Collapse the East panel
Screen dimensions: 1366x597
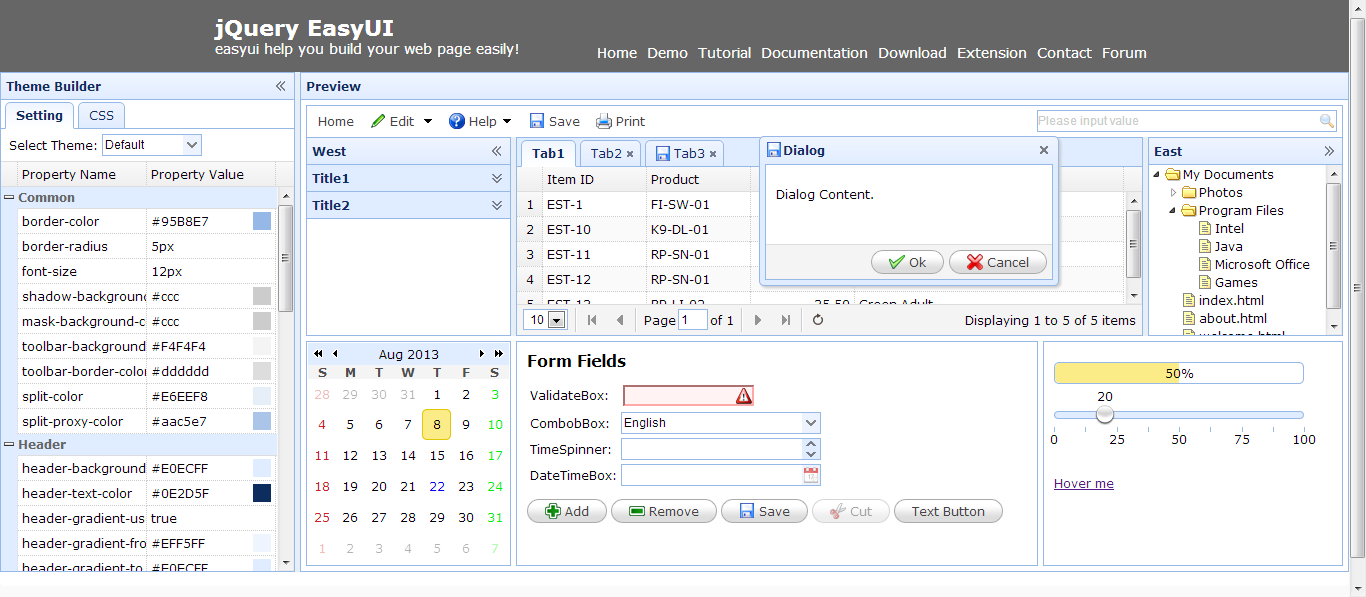[x=1329, y=151]
